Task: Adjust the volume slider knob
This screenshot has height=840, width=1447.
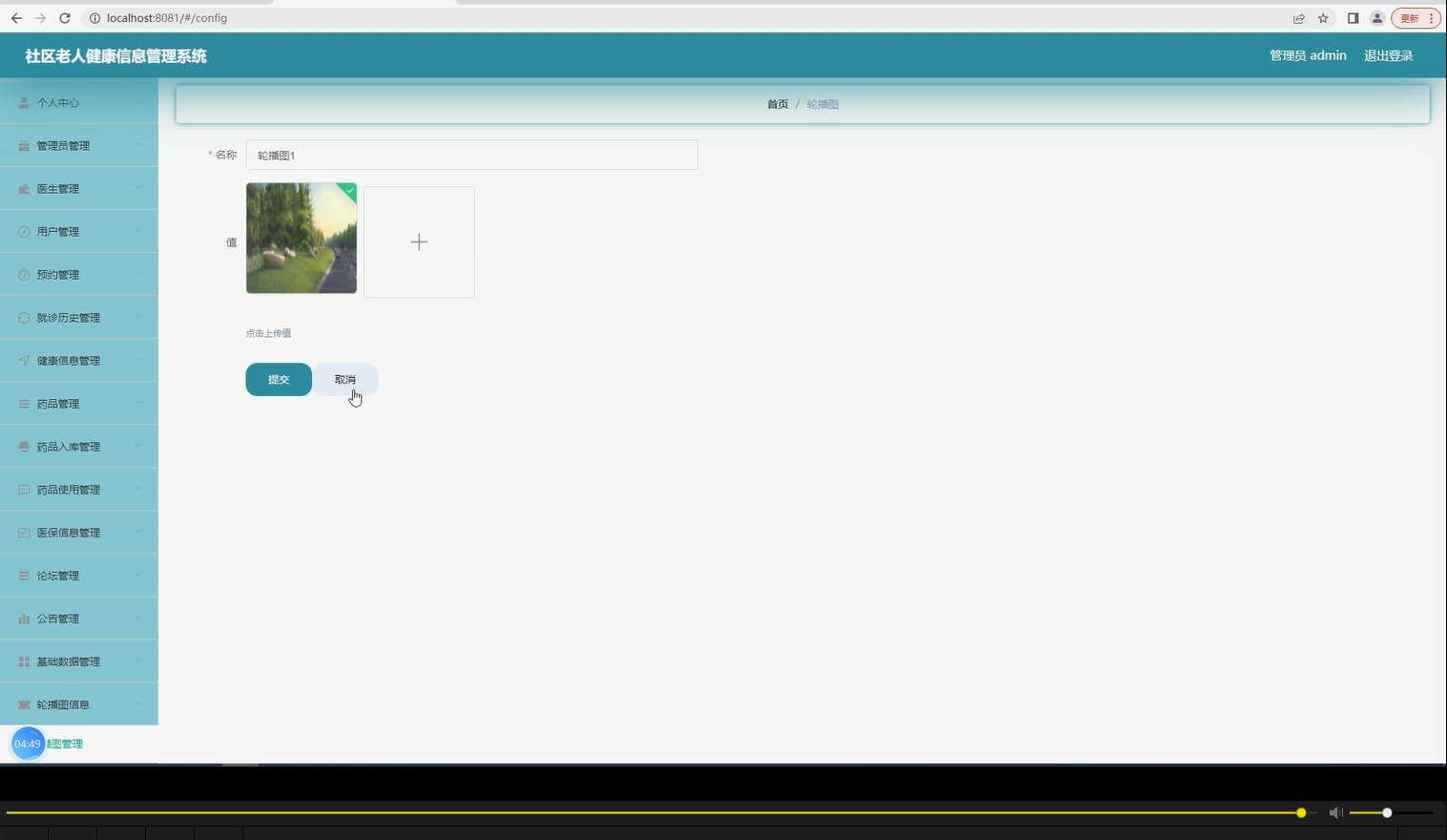Action: [x=1387, y=812]
